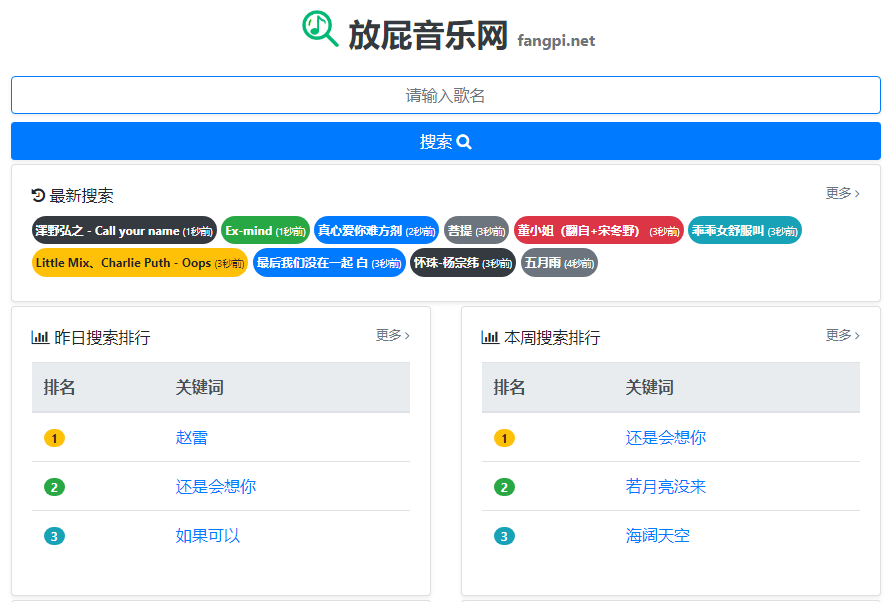Open 更多 next to 最新搜索
The image size is (891, 602).
841,195
